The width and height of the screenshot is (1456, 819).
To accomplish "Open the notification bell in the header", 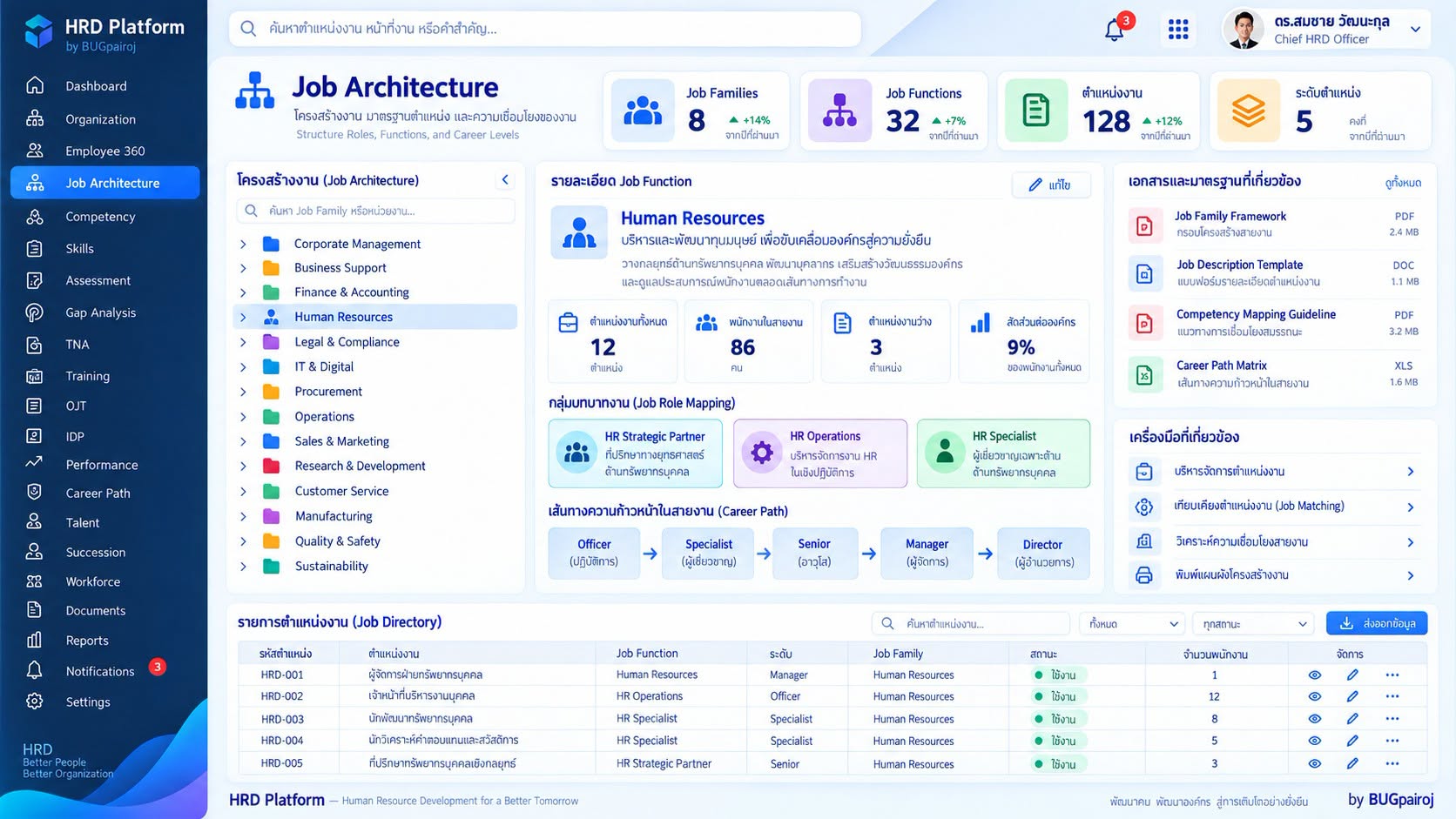I will 1115,30.
